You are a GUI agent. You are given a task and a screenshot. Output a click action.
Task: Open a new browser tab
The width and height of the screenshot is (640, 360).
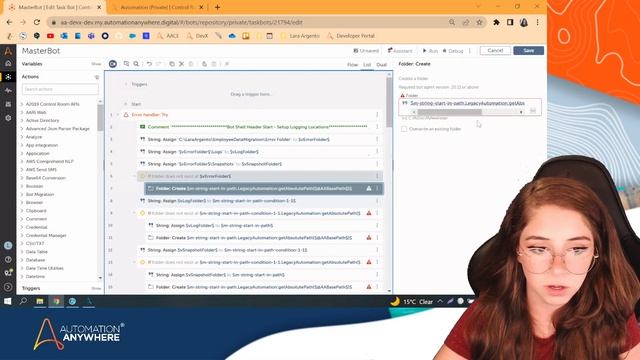coord(217,7)
